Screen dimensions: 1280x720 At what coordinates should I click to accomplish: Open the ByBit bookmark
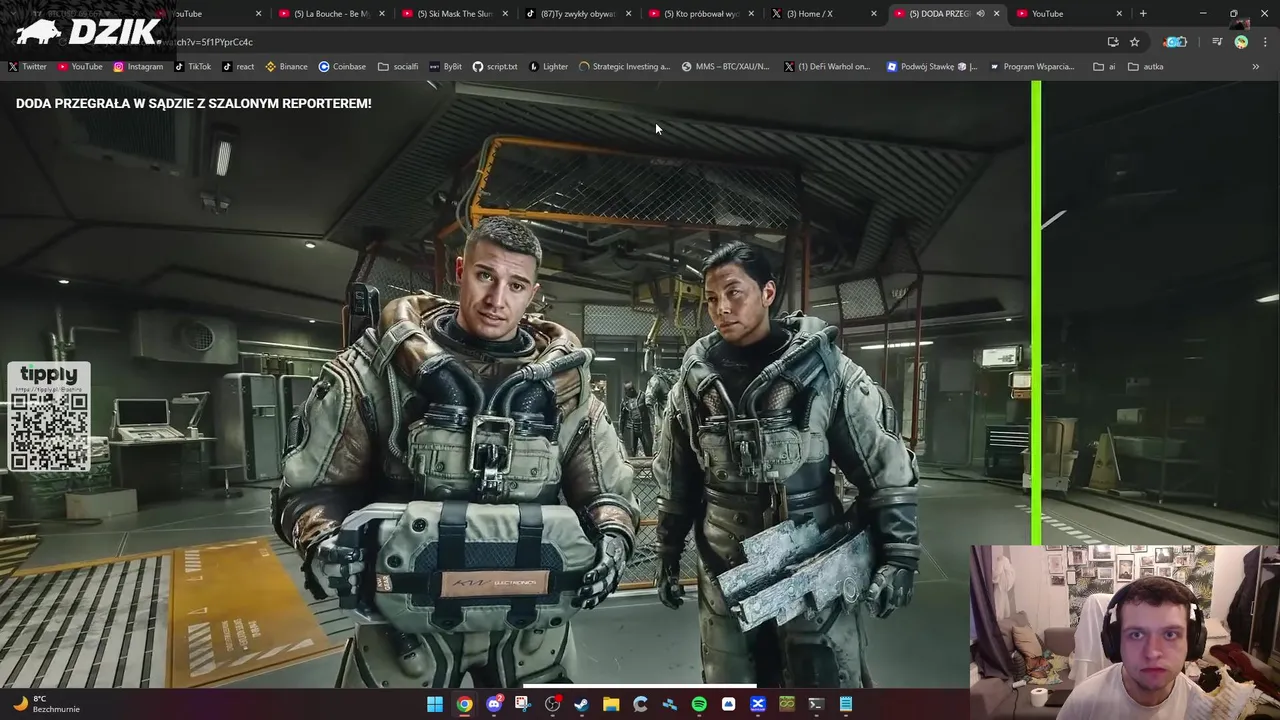pyautogui.click(x=445, y=67)
